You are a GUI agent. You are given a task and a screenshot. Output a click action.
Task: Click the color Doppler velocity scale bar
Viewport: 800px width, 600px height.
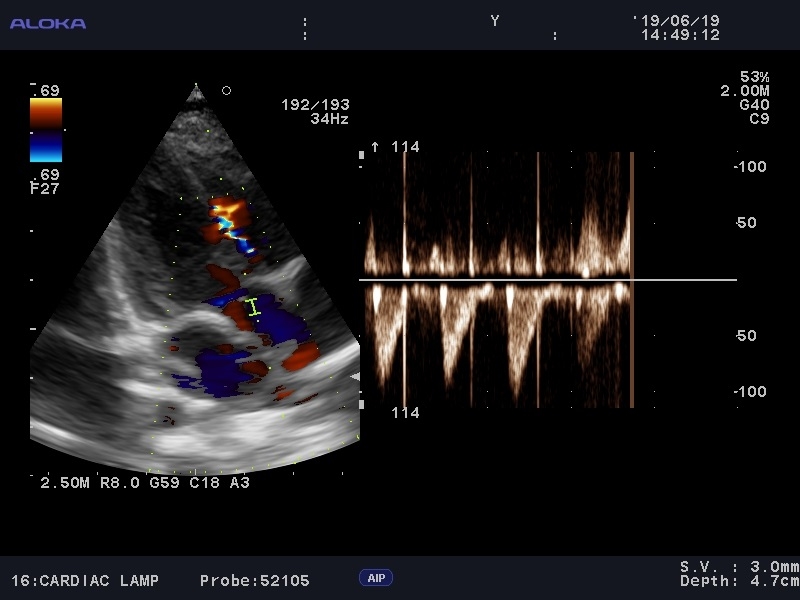pos(46,130)
